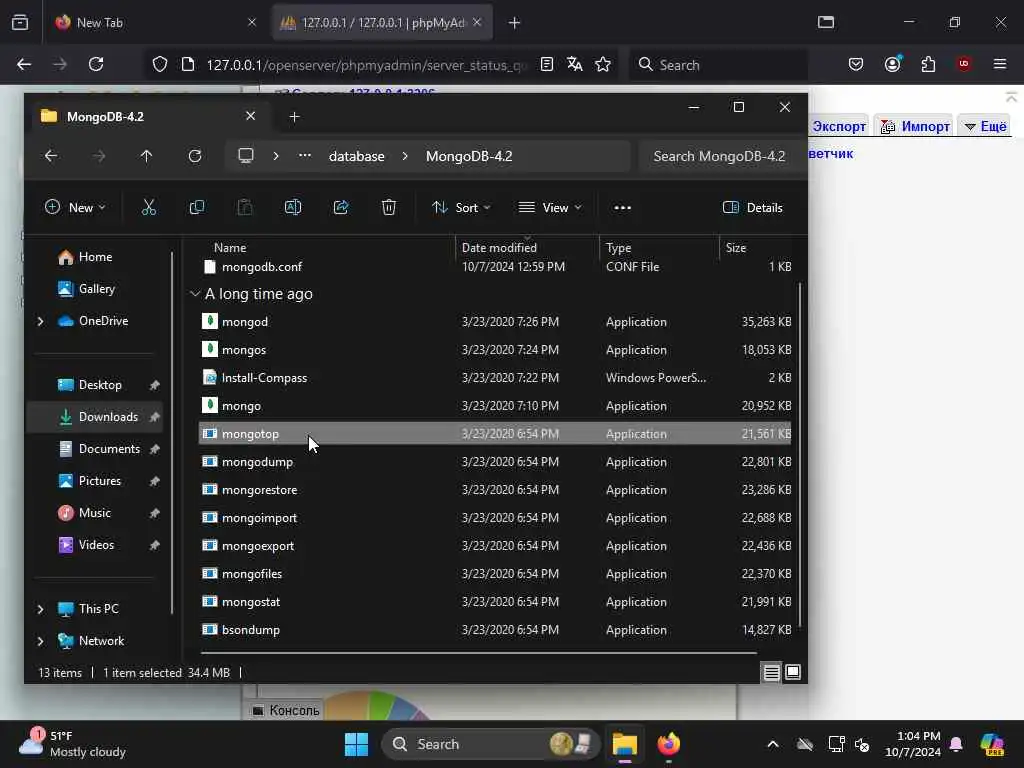
Task: Open Firefox extensions puzzle icon
Action: coord(928,64)
